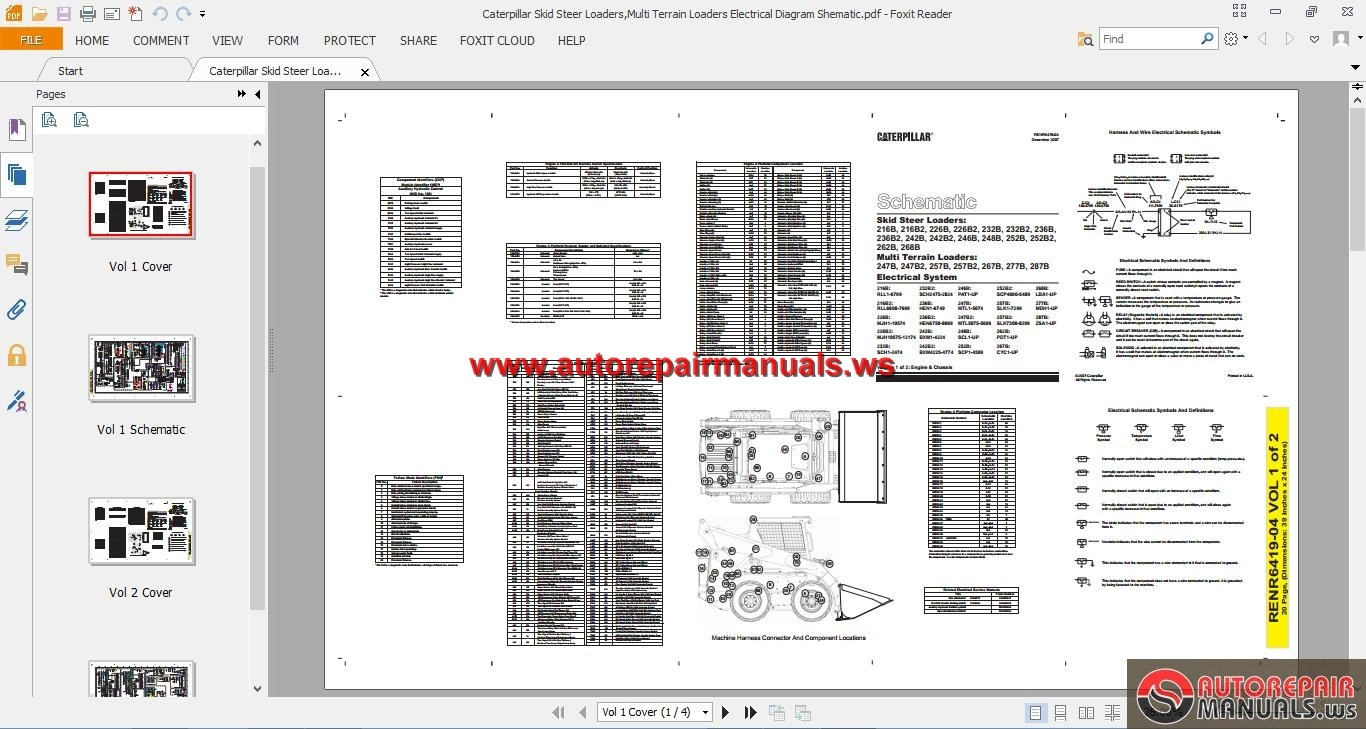Click the Save icon in quick toolbar
Screen dimensions: 1366x729
coord(63,14)
